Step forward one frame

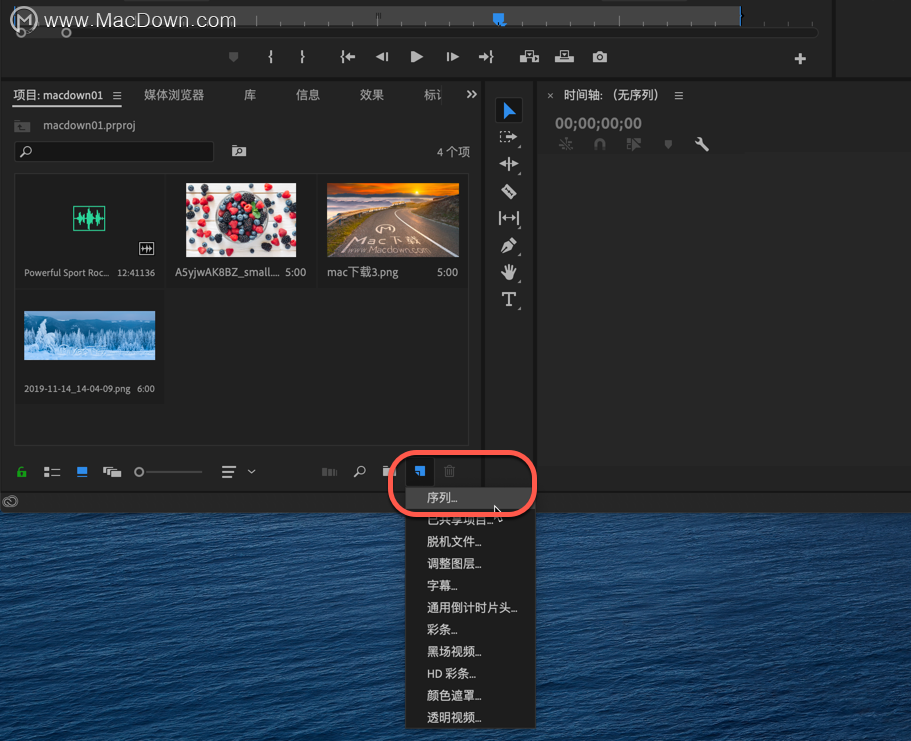(452, 57)
